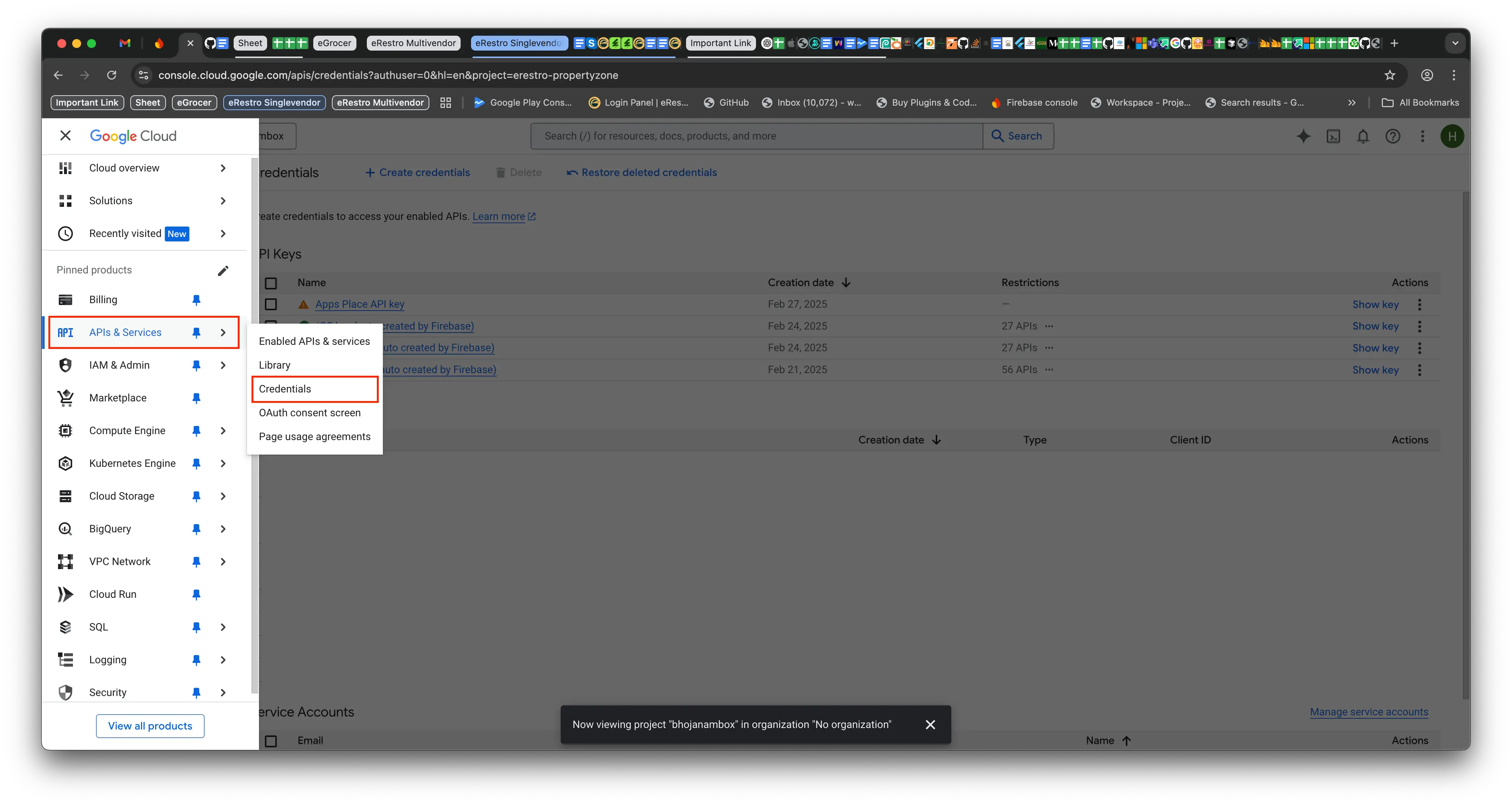Expand the IAM & Admin chevron
The width and height of the screenshot is (1512, 805).
223,365
